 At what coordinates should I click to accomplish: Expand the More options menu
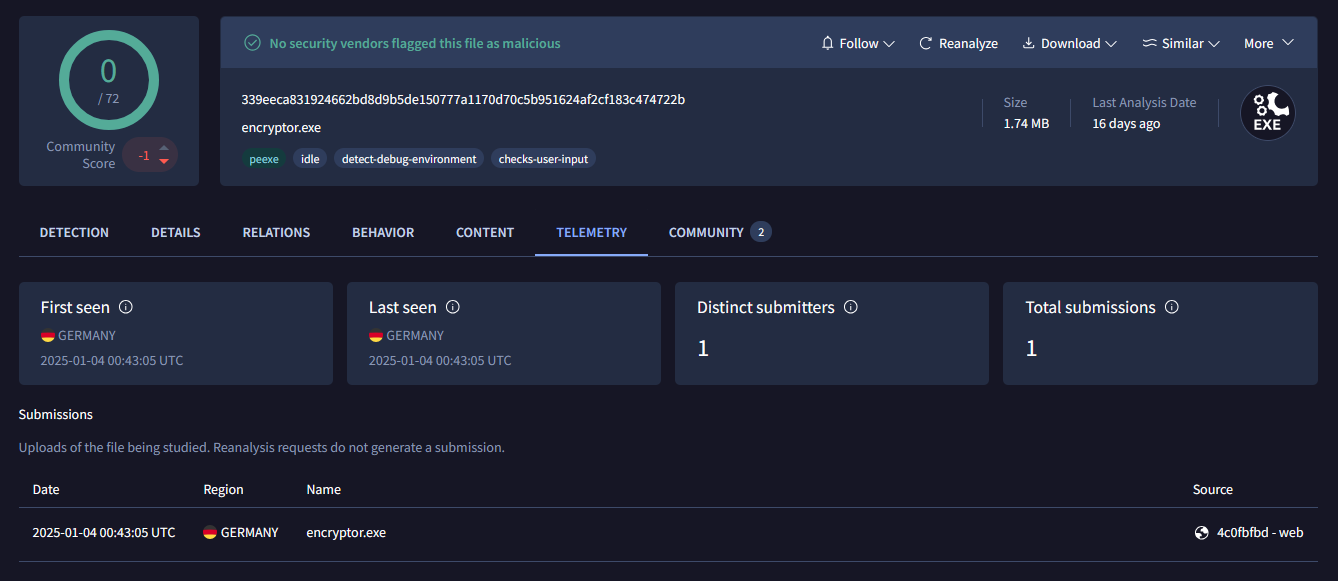point(1269,43)
